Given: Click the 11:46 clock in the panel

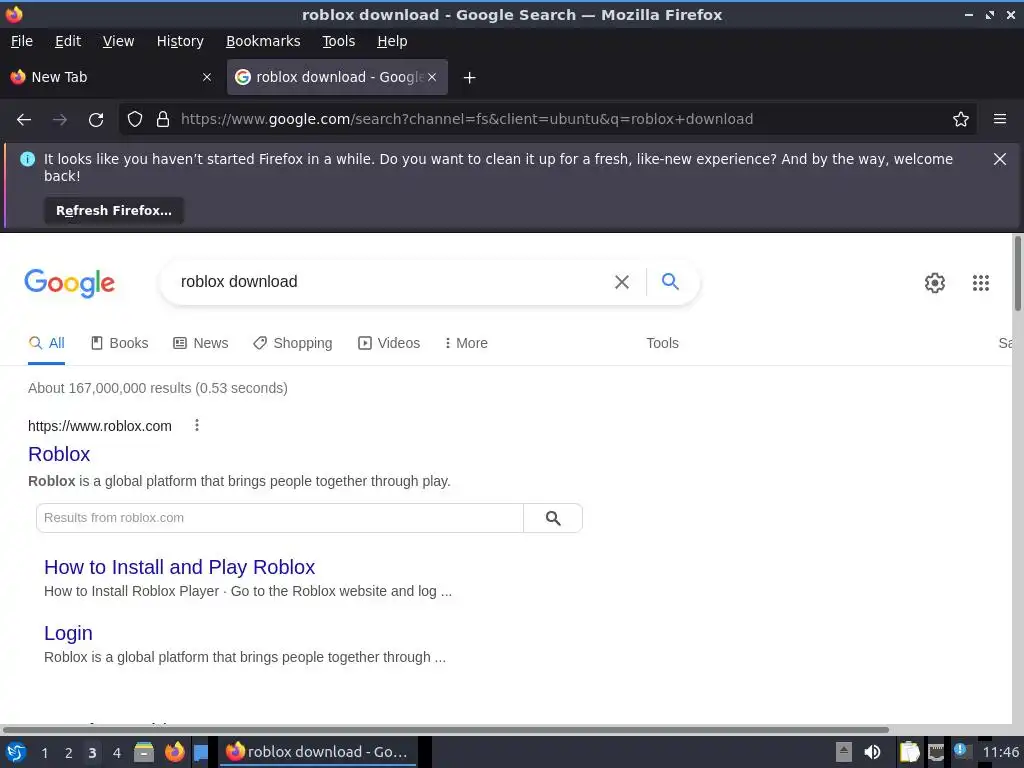Looking at the screenshot, I should [1000, 752].
